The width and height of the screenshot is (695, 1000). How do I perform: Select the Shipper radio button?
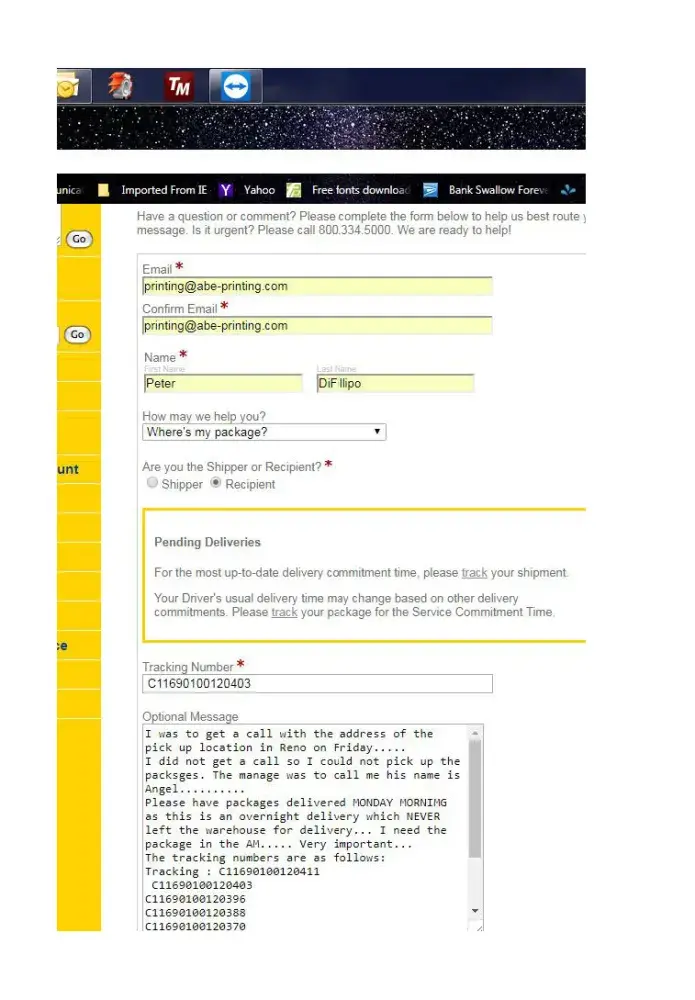[152, 483]
